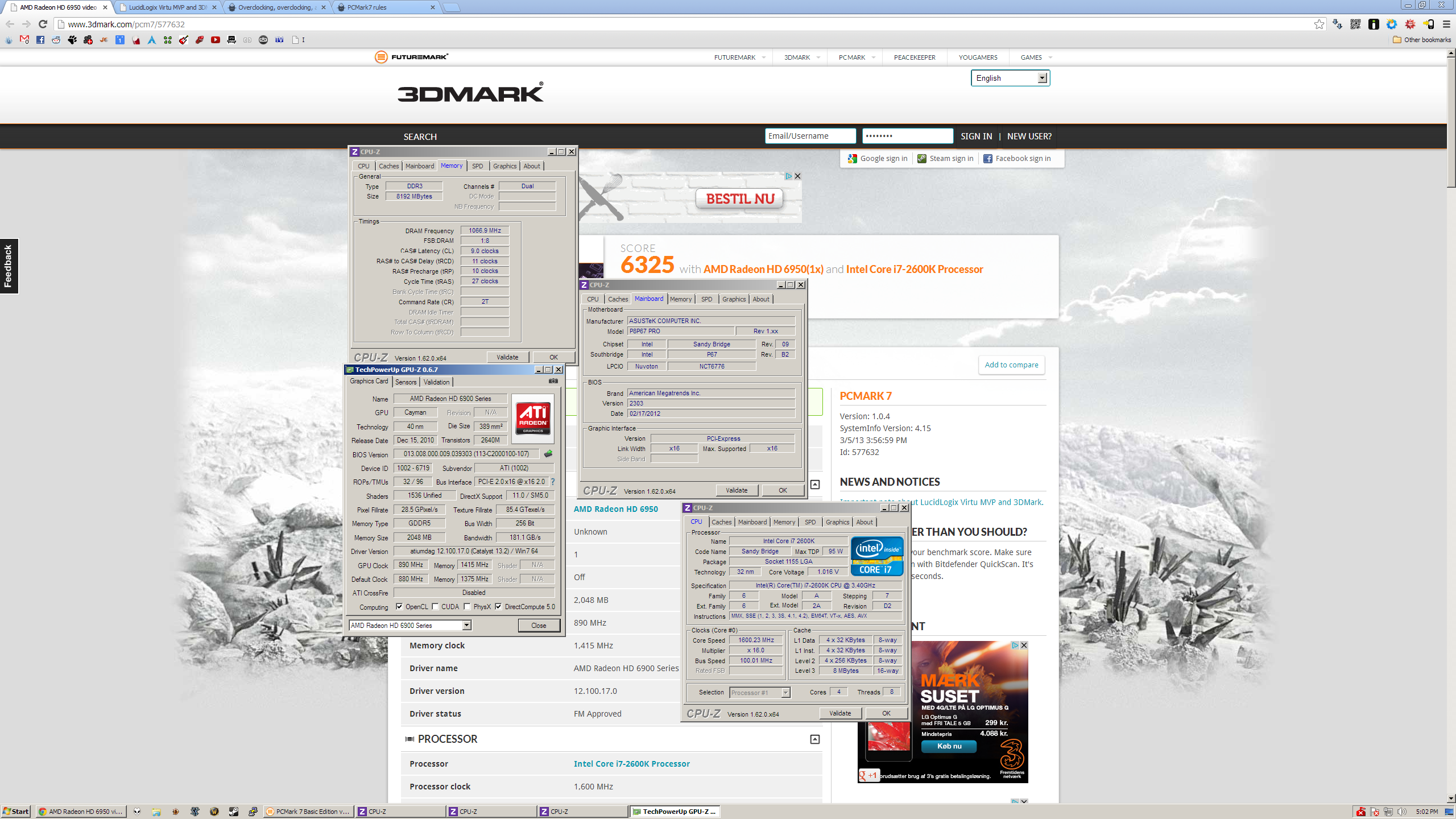Click the password input field

pyautogui.click(x=907, y=136)
